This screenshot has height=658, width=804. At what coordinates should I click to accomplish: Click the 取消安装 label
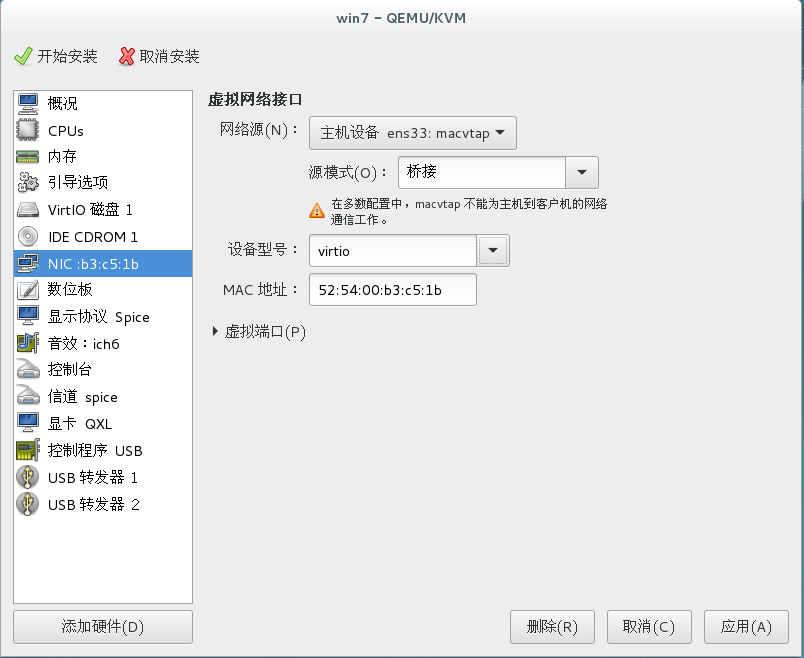coord(169,56)
